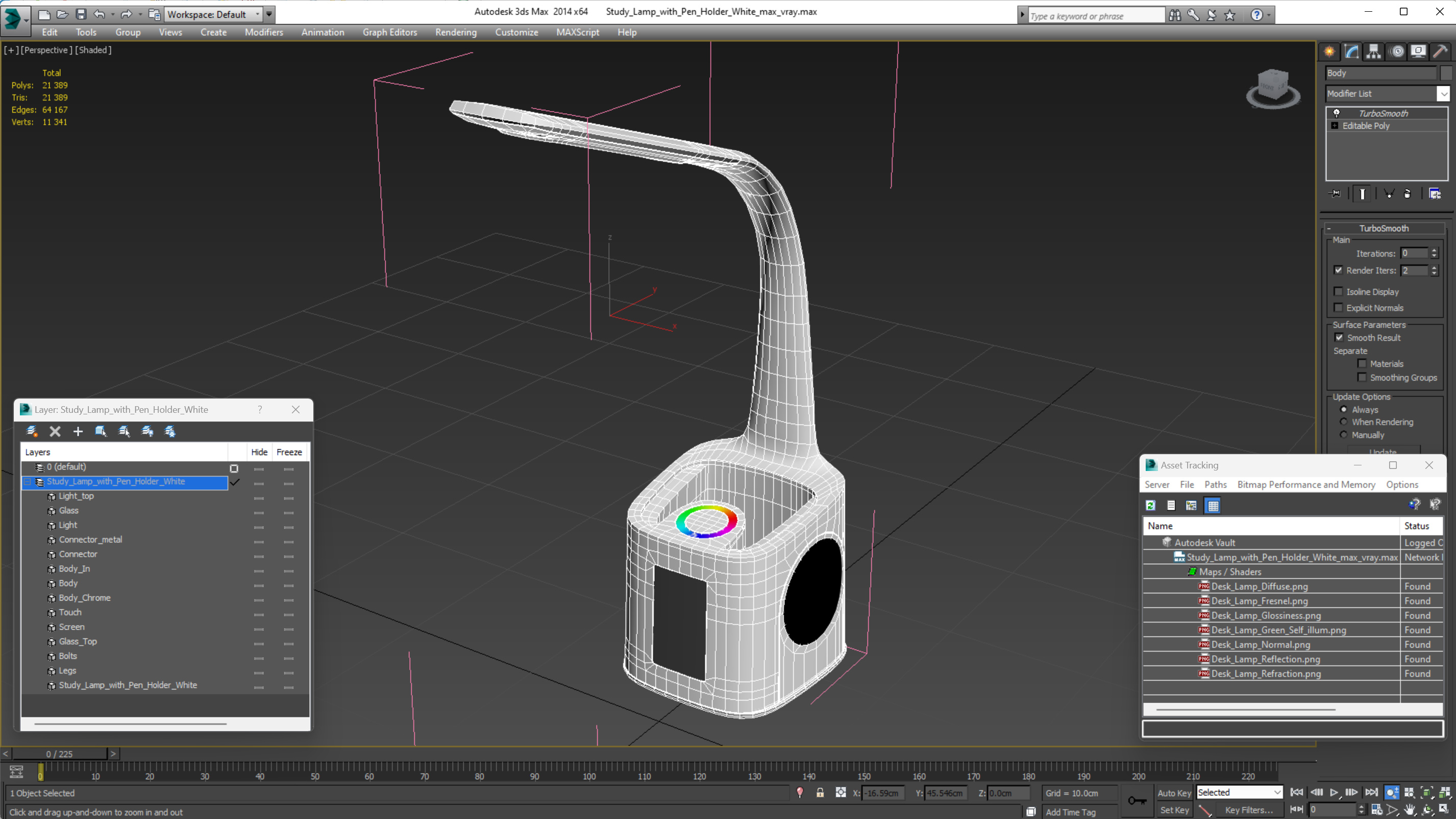Click the table view icon in Asset Tracking
Image resolution: width=1456 pixels, height=819 pixels.
pyautogui.click(x=1213, y=505)
